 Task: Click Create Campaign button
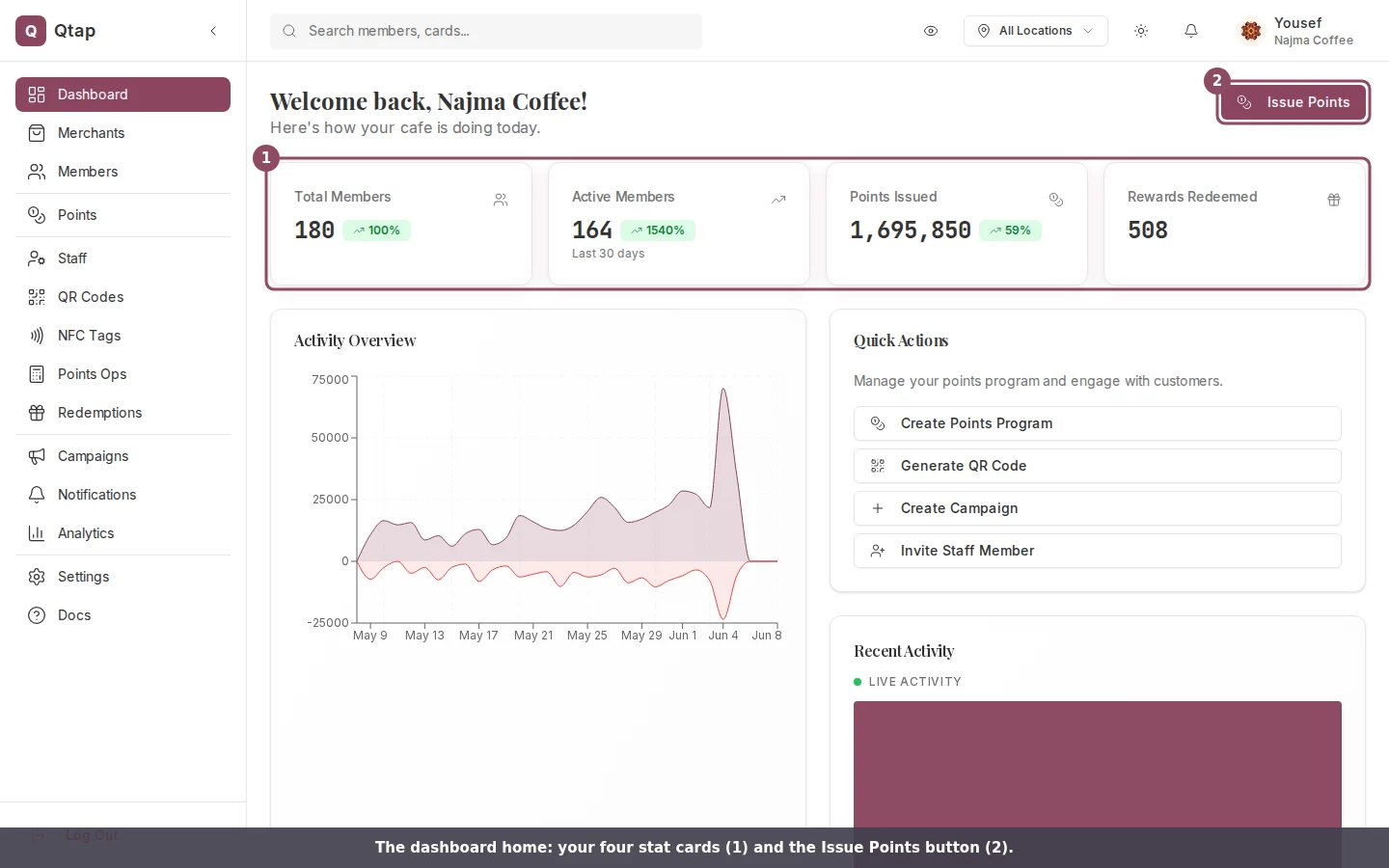click(1098, 508)
